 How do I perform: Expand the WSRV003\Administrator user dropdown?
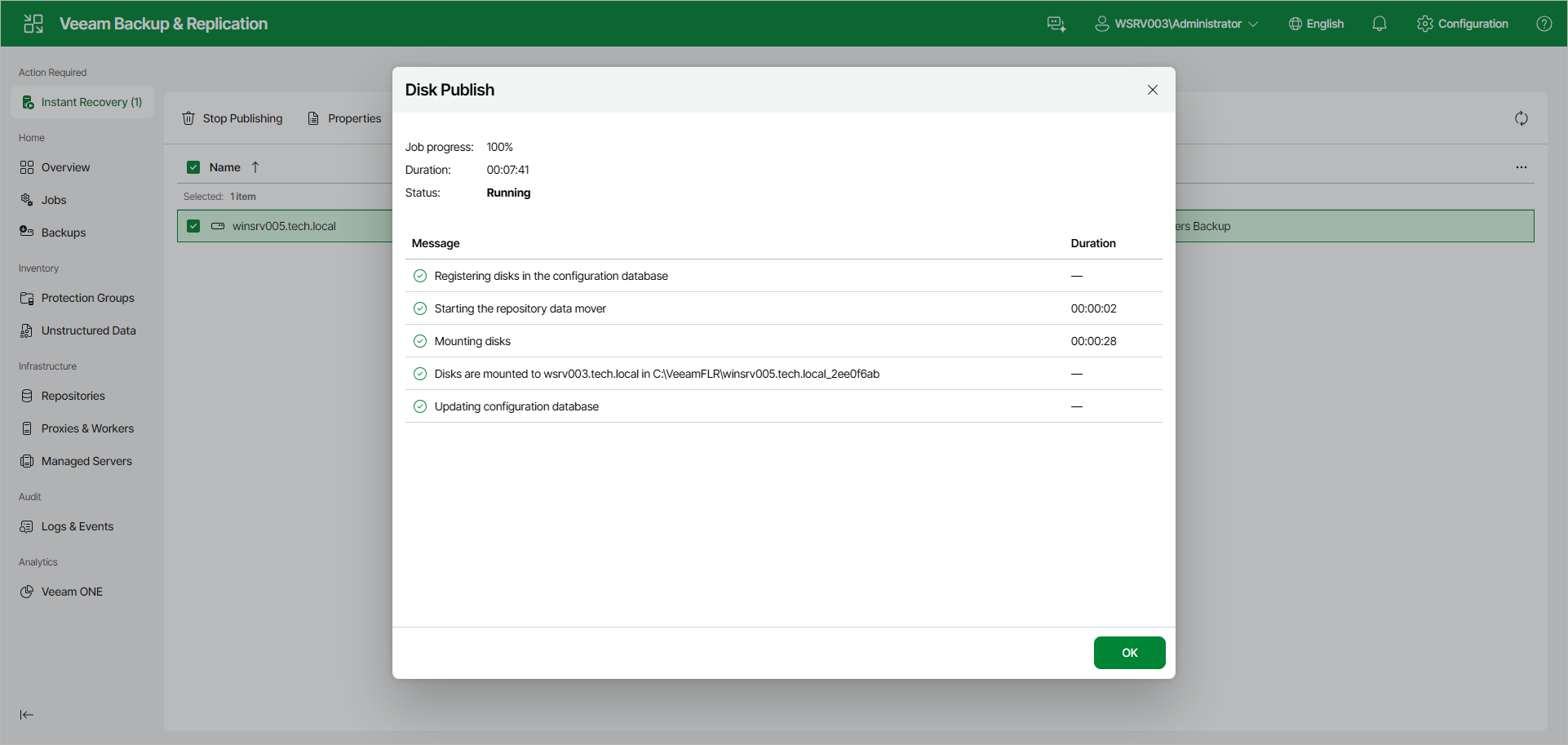click(1176, 24)
